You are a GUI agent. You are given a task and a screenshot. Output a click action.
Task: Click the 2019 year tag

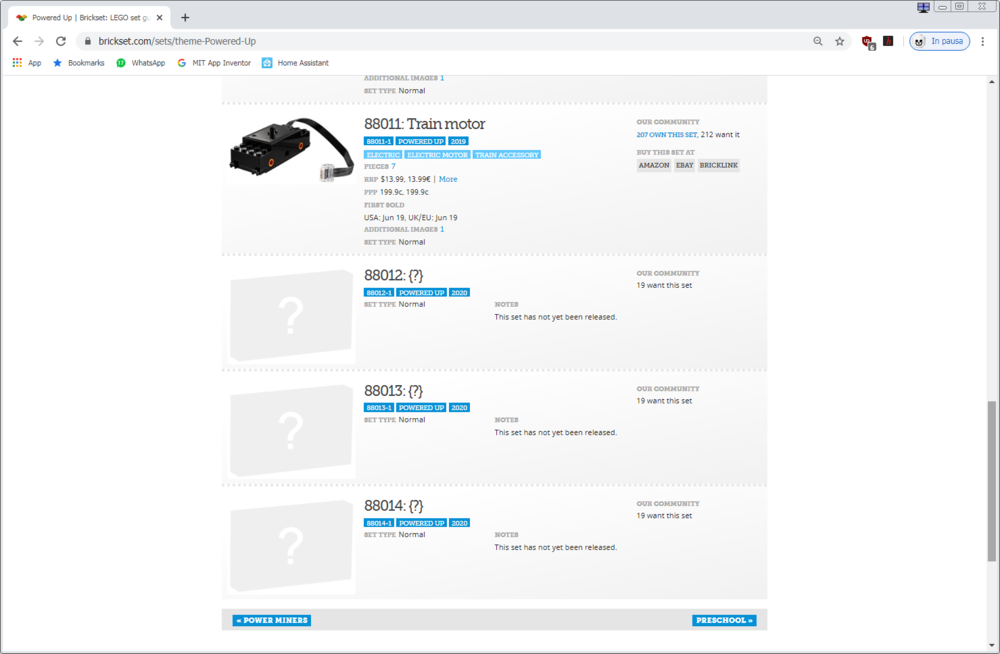point(458,141)
